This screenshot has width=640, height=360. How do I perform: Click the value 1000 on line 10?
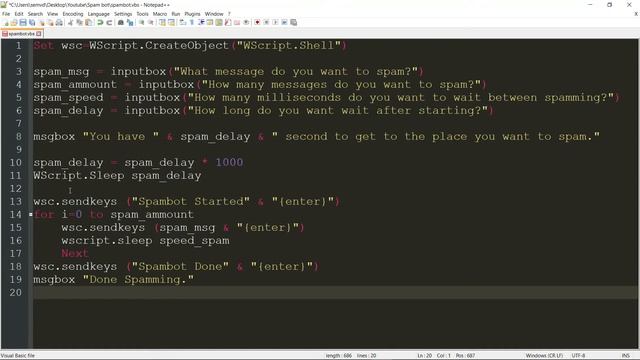tap(229, 162)
